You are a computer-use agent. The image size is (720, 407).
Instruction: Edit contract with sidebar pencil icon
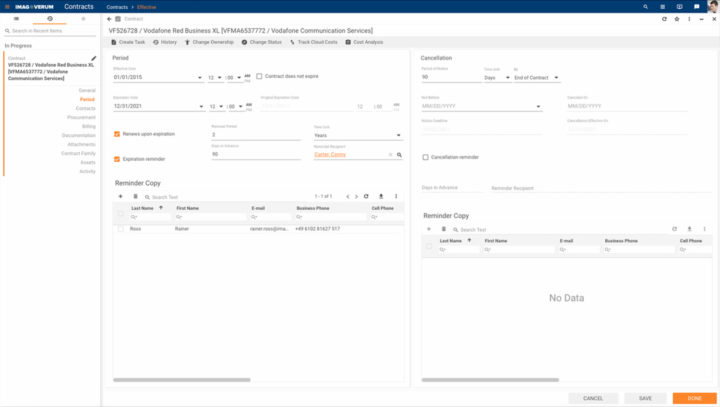[x=94, y=58]
